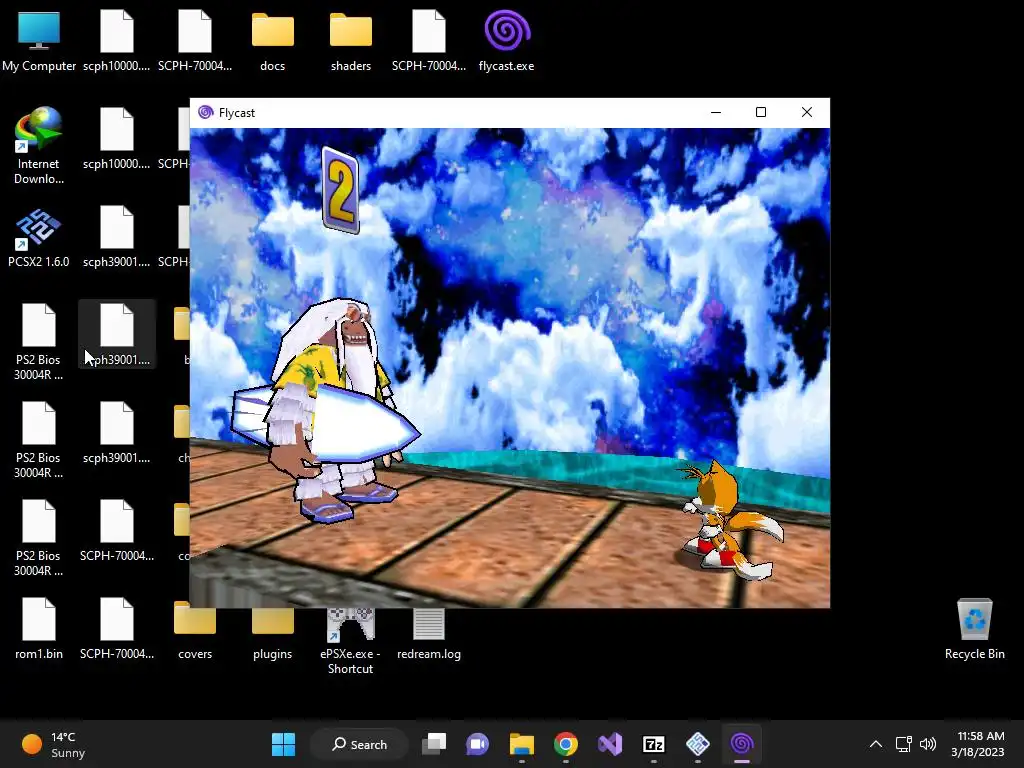Screen dimensions: 1024x768
Task: Select the redream.log file icon
Action: click(428, 632)
